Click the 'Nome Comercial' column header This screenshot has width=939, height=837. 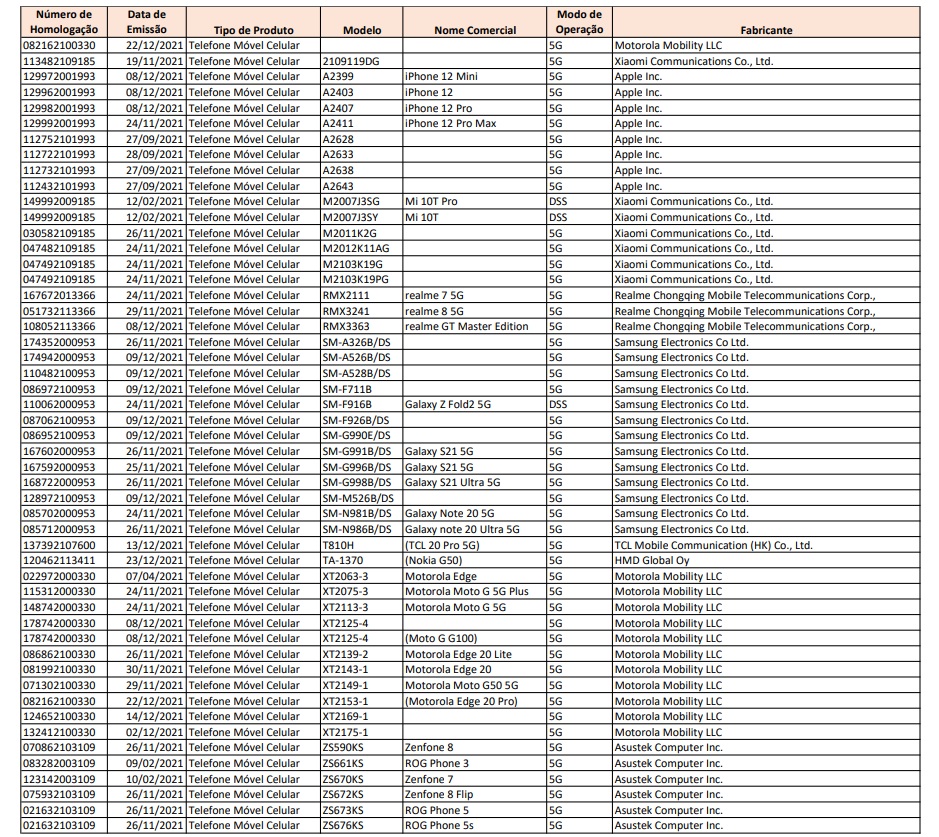pos(475,22)
